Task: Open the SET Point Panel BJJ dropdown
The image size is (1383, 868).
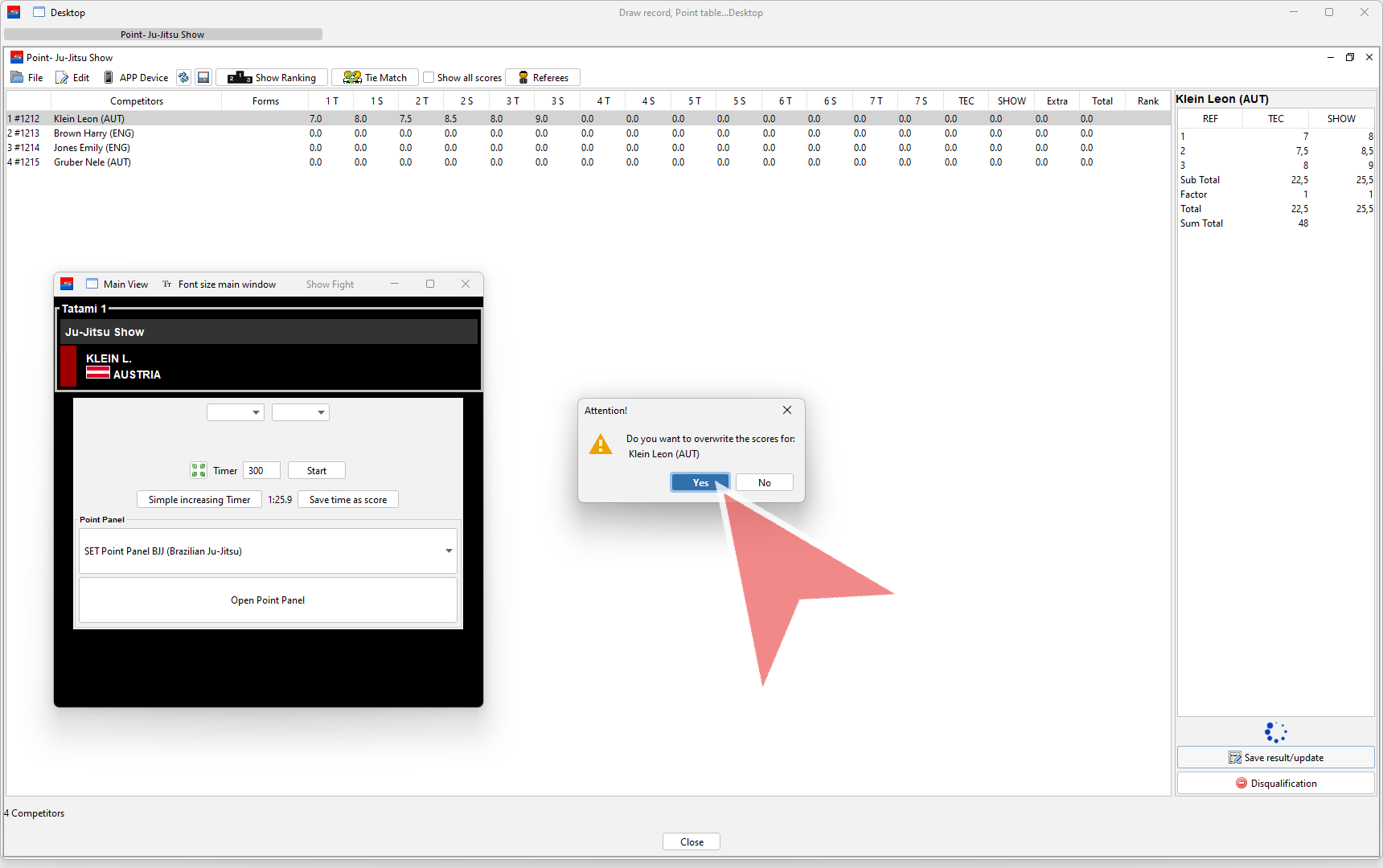Action: 268,551
